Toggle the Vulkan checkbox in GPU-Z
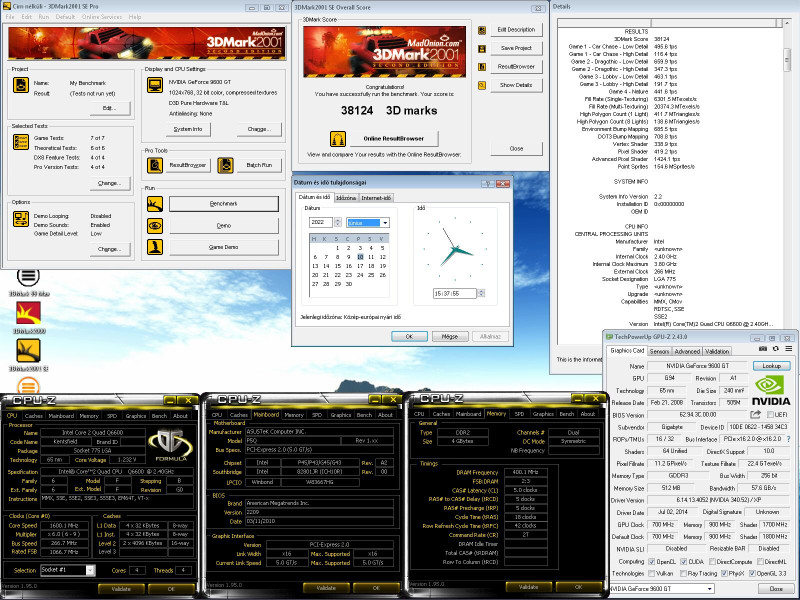Viewport: 800px width, 600px height. tap(652, 573)
